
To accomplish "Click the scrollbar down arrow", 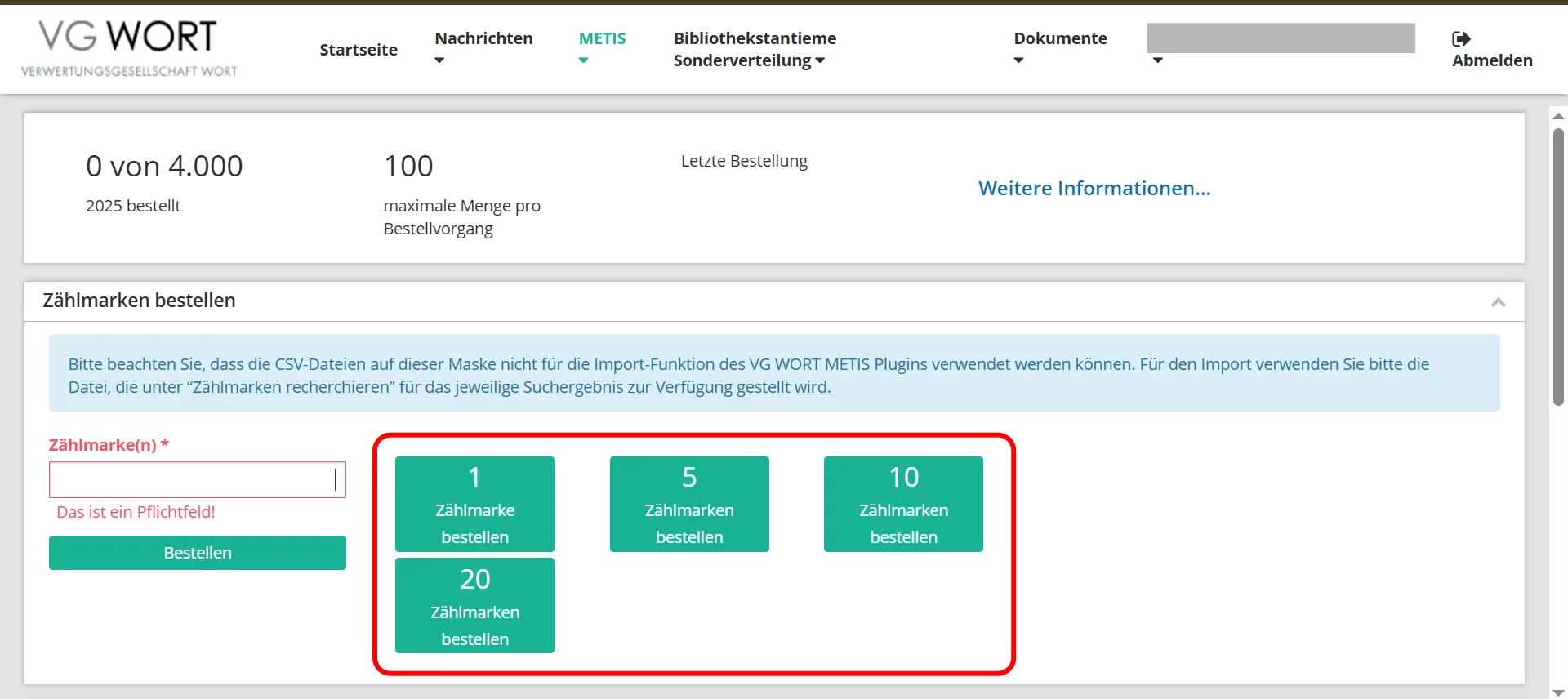I will (x=1558, y=692).
